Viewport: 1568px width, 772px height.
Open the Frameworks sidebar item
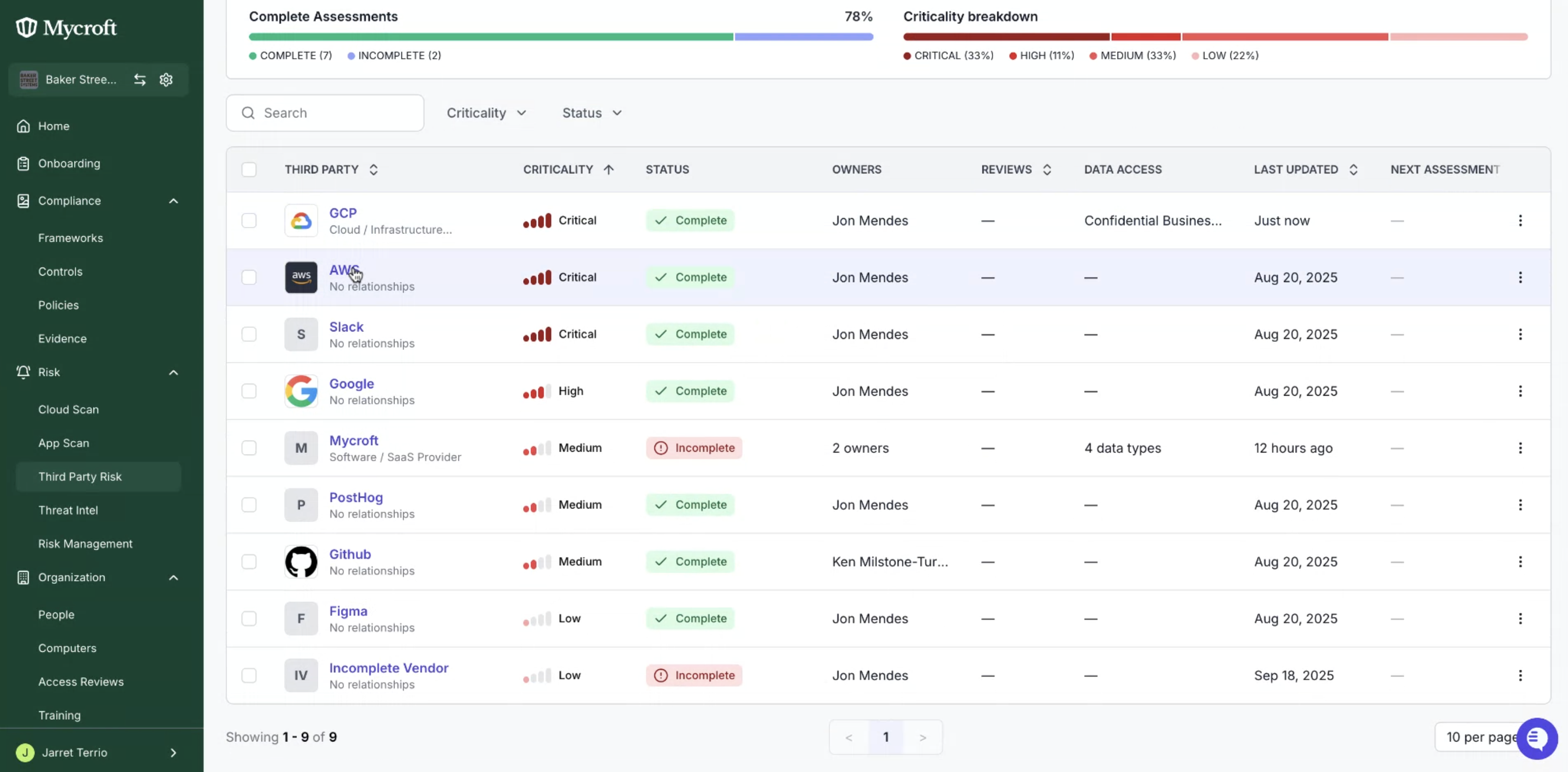pos(71,239)
